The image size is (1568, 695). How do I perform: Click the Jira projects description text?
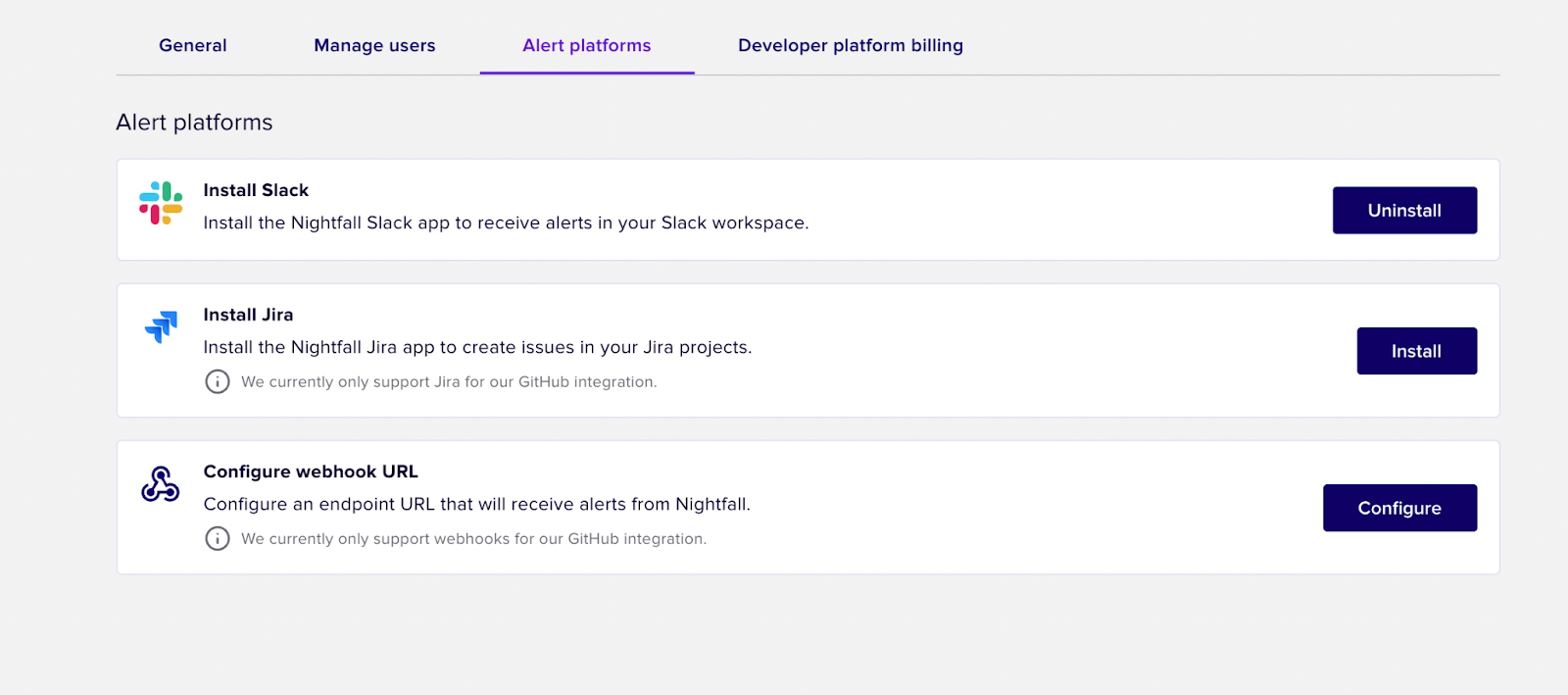[x=477, y=347]
